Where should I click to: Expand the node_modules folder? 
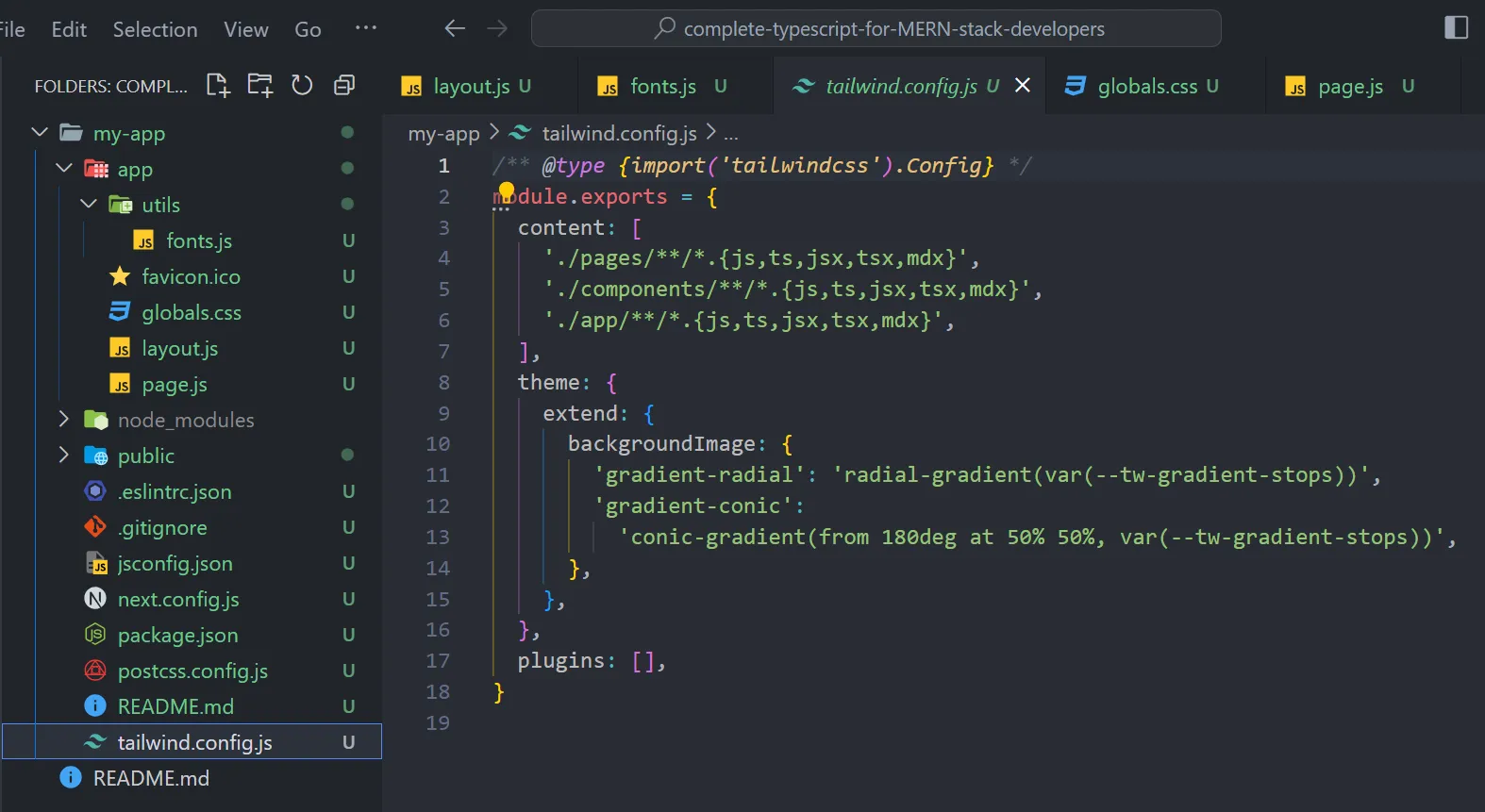coord(64,420)
